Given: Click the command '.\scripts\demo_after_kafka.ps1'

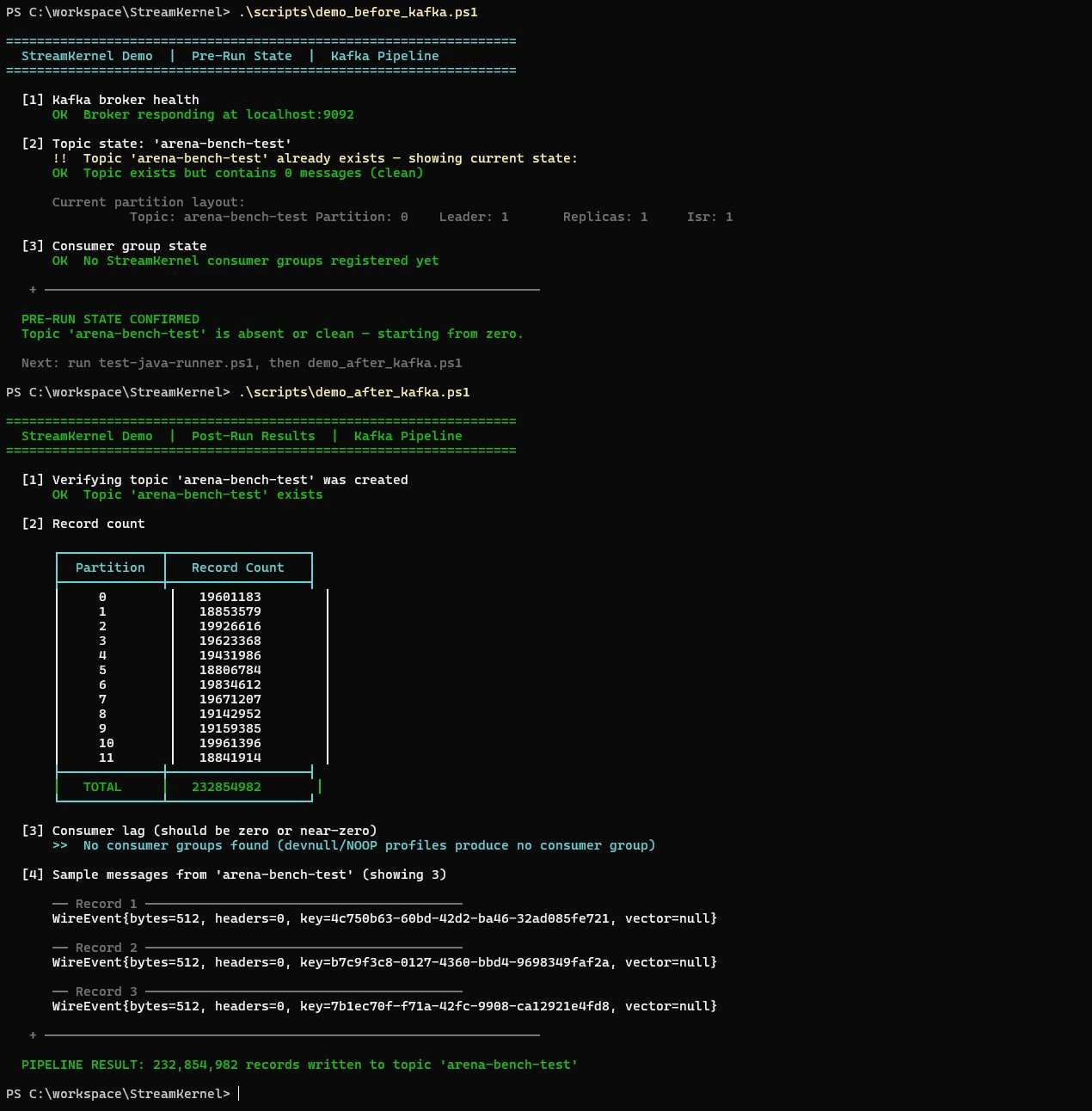Looking at the screenshot, I should [354, 392].
